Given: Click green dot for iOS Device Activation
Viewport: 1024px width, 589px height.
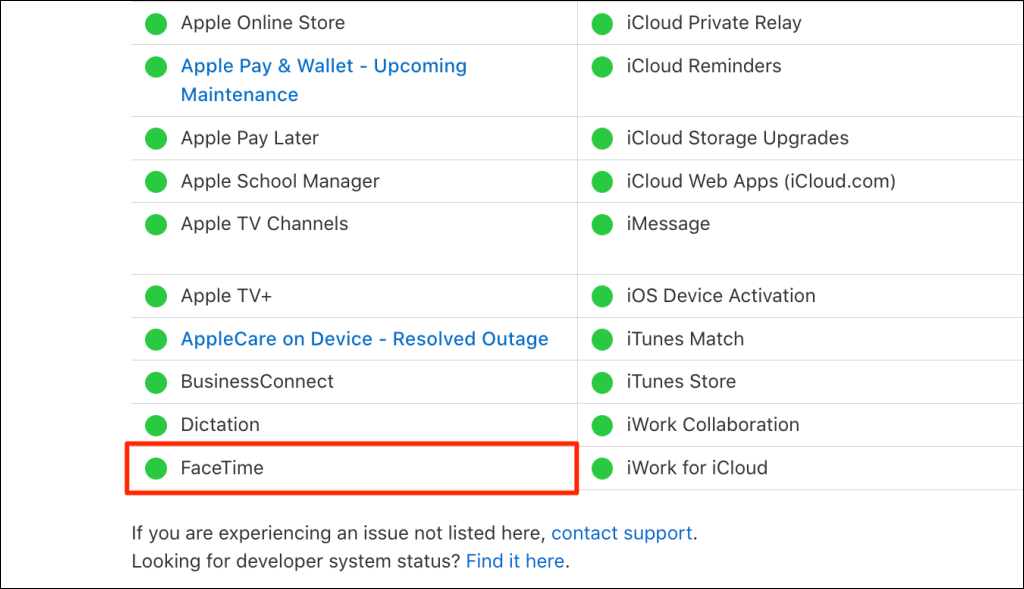Looking at the screenshot, I should 602,296.
